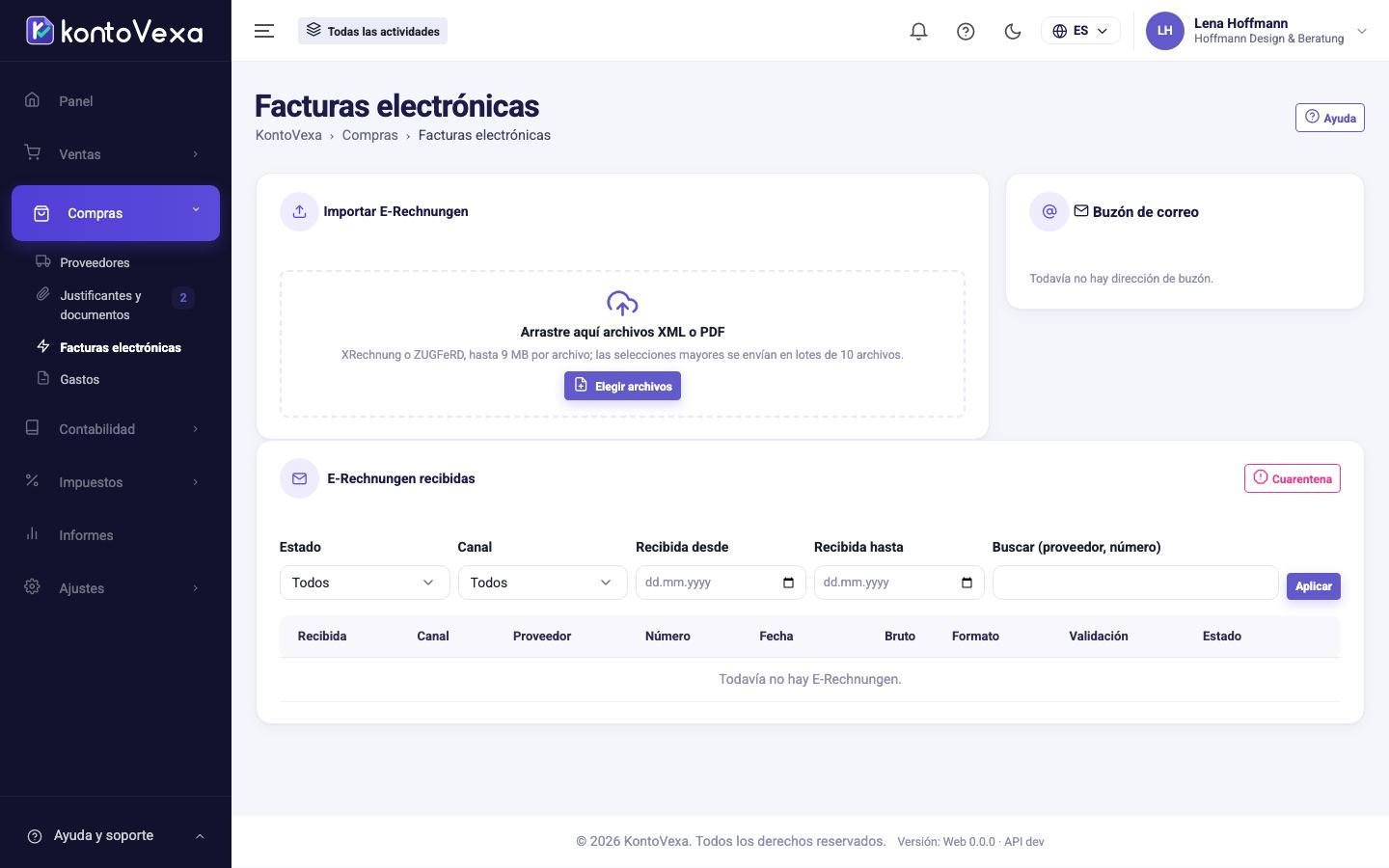Click the Proveedor column header
This screenshot has height=868, width=1389.
[542, 636]
